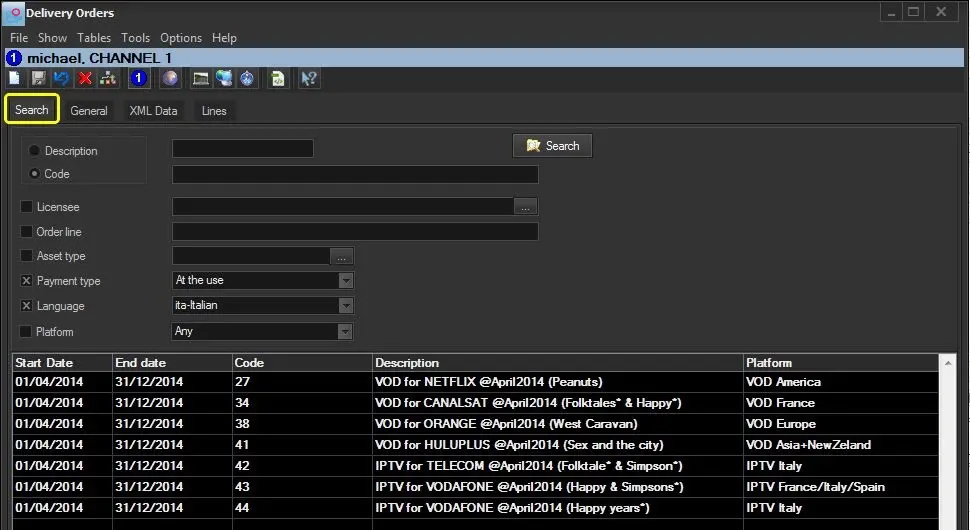Expand the Language ita-Italian dropdown
The width and height of the screenshot is (970, 530).
point(345,306)
